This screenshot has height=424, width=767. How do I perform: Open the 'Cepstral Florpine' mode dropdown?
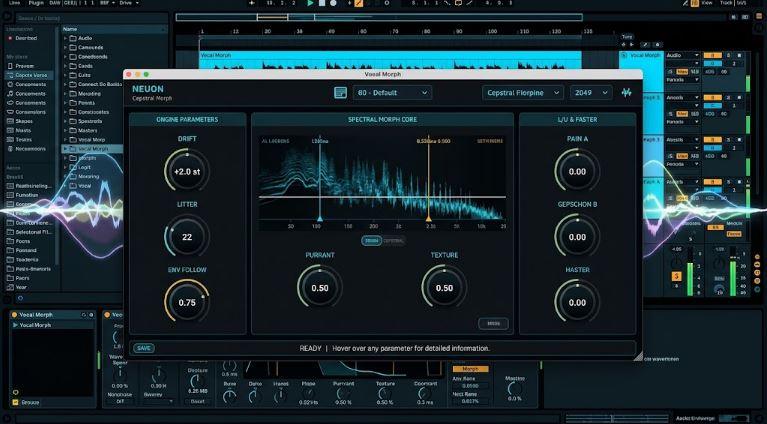click(523, 92)
